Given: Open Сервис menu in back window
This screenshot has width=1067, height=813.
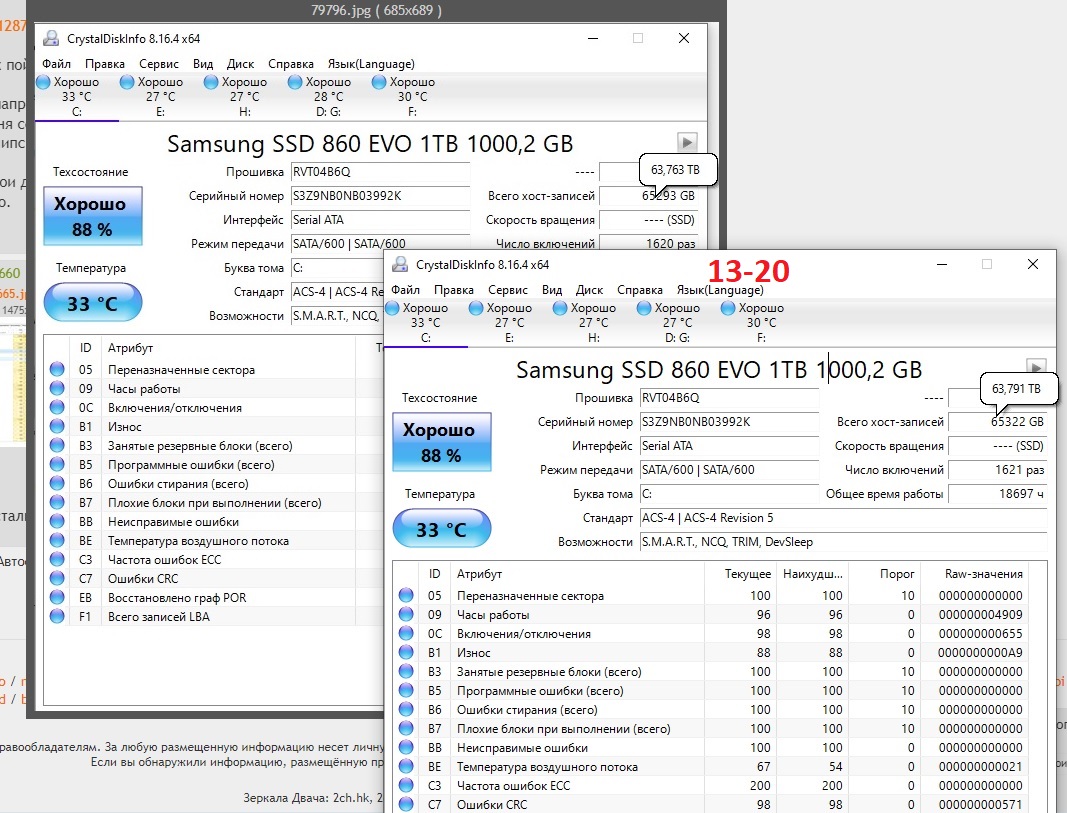Looking at the screenshot, I should 159,64.
